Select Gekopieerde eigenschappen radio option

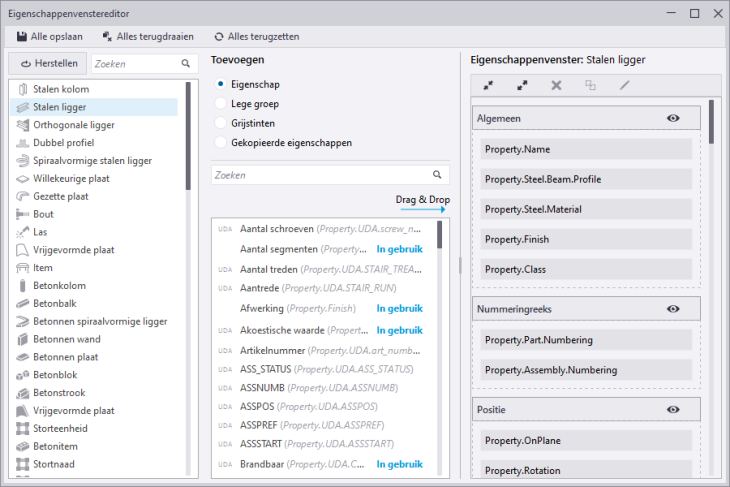tap(222, 142)
